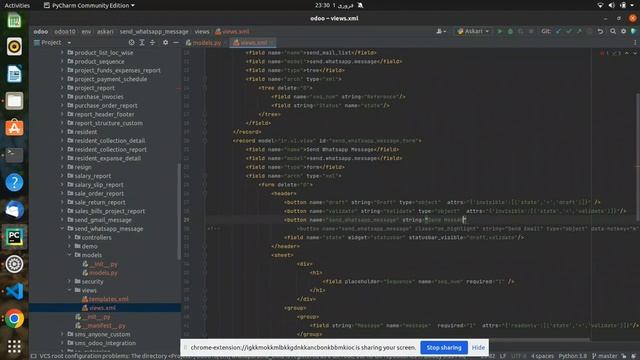Open Project panel options gear
Viewport: 640px width, 360px height.
[165, 42]
